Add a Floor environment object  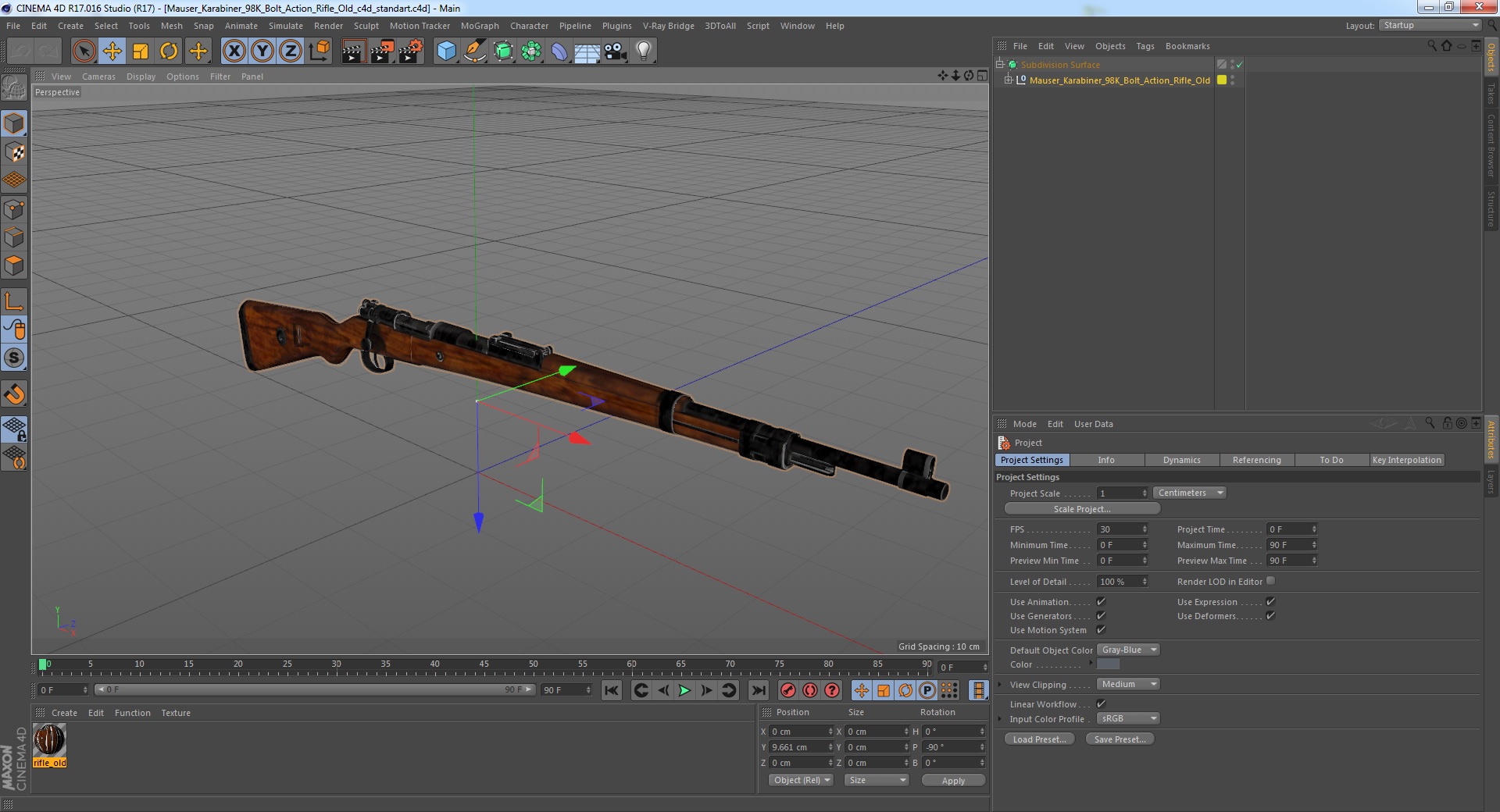587,52
